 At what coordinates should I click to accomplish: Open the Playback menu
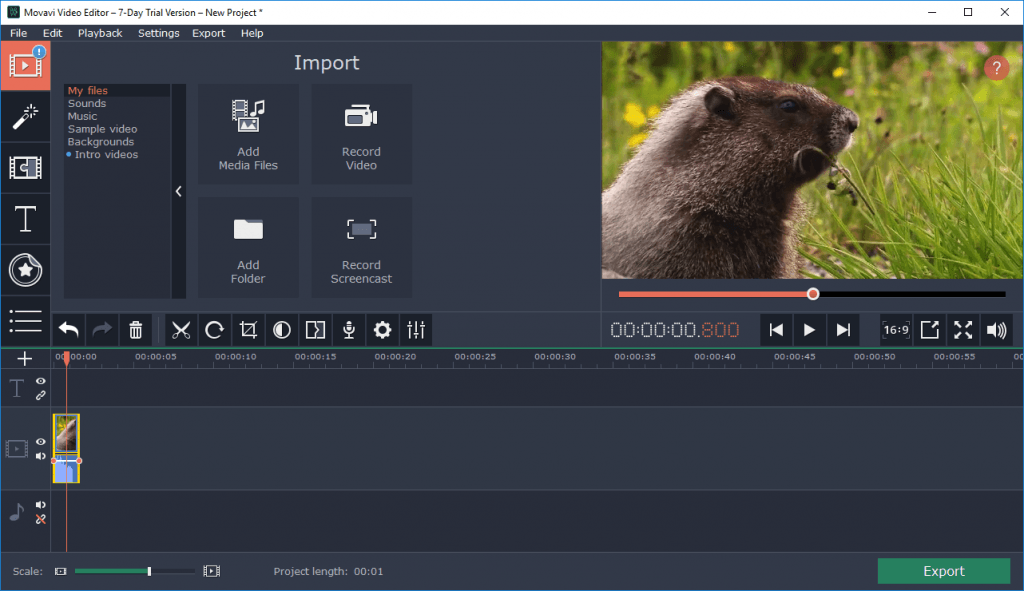tap(100, 33)
